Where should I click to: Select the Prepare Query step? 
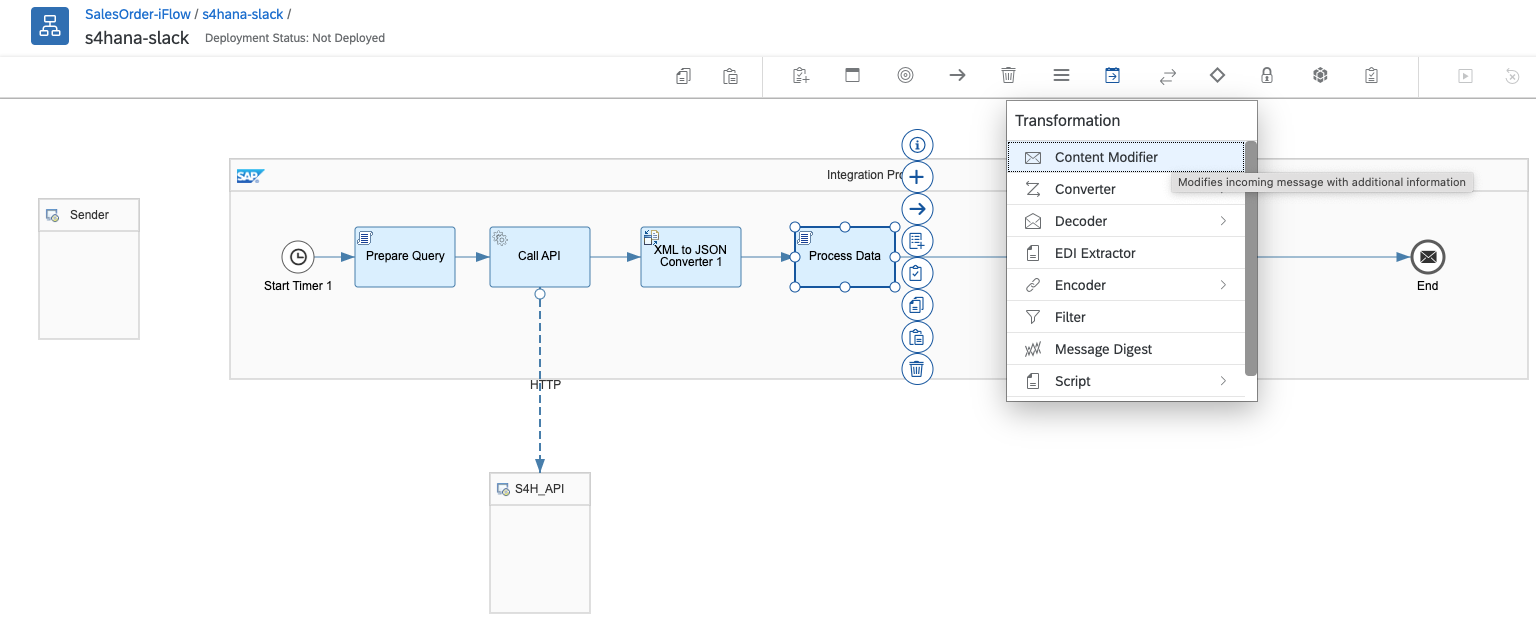click(405, 256)
